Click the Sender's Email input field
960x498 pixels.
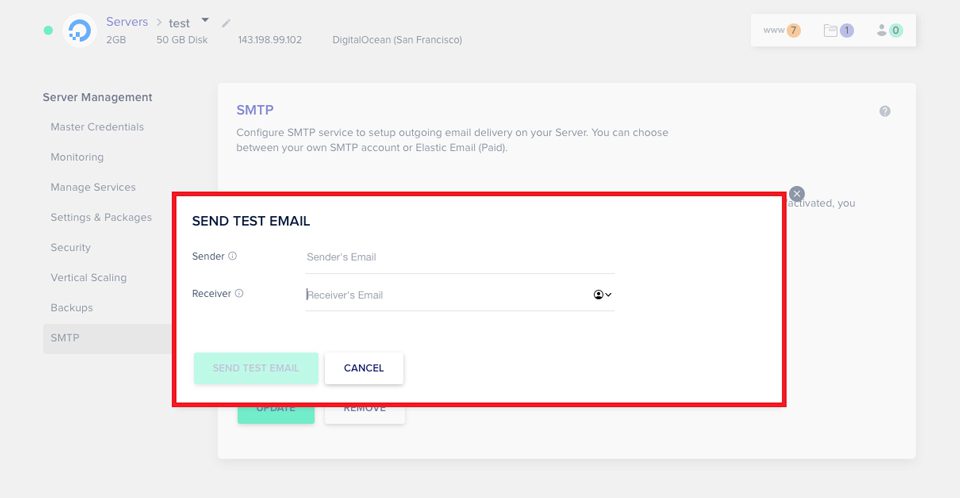click(460, 257)
